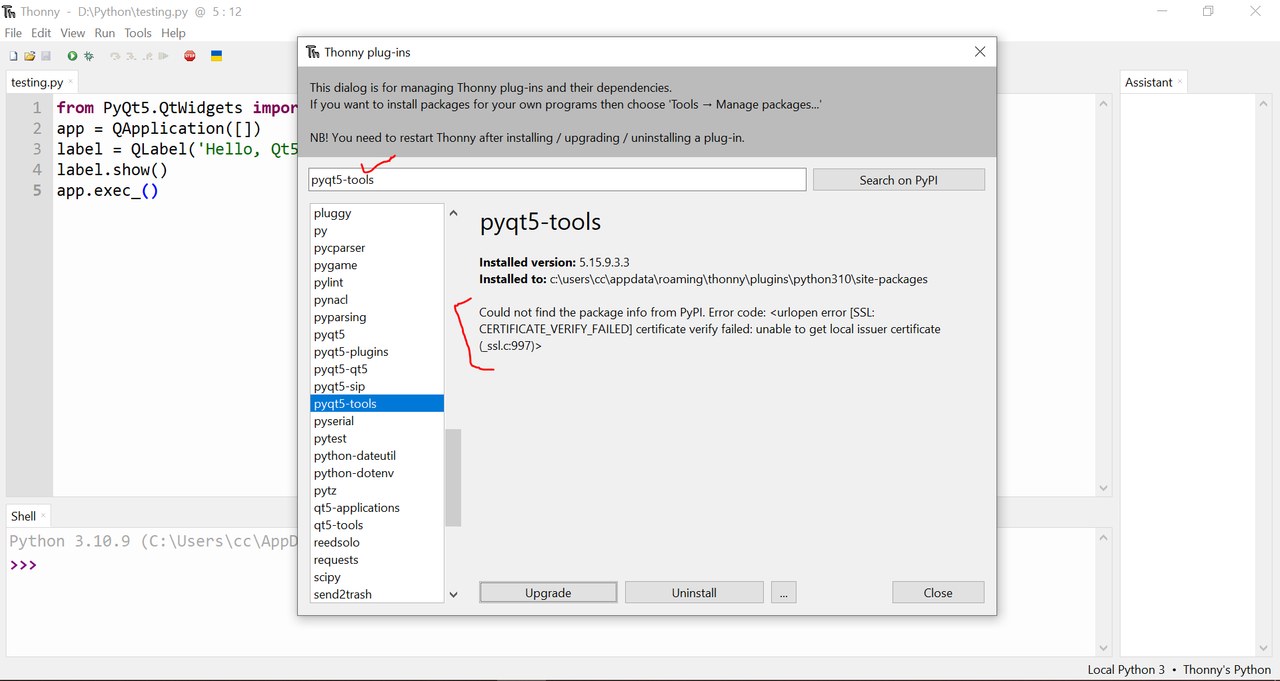Select python-dotenv in the package list
The width and height of the screenshot is (1280, 681).
point(377,473)
